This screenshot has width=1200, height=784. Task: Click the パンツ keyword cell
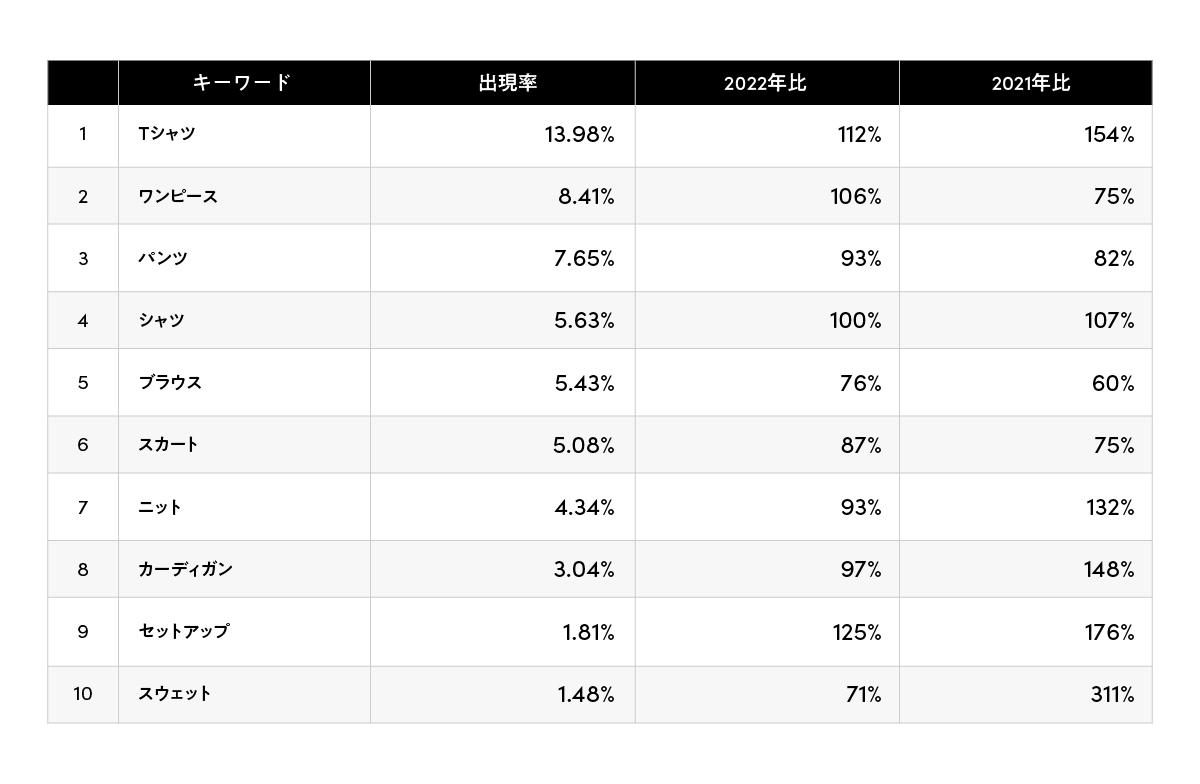pyautogui.click(x=163, y=258)
